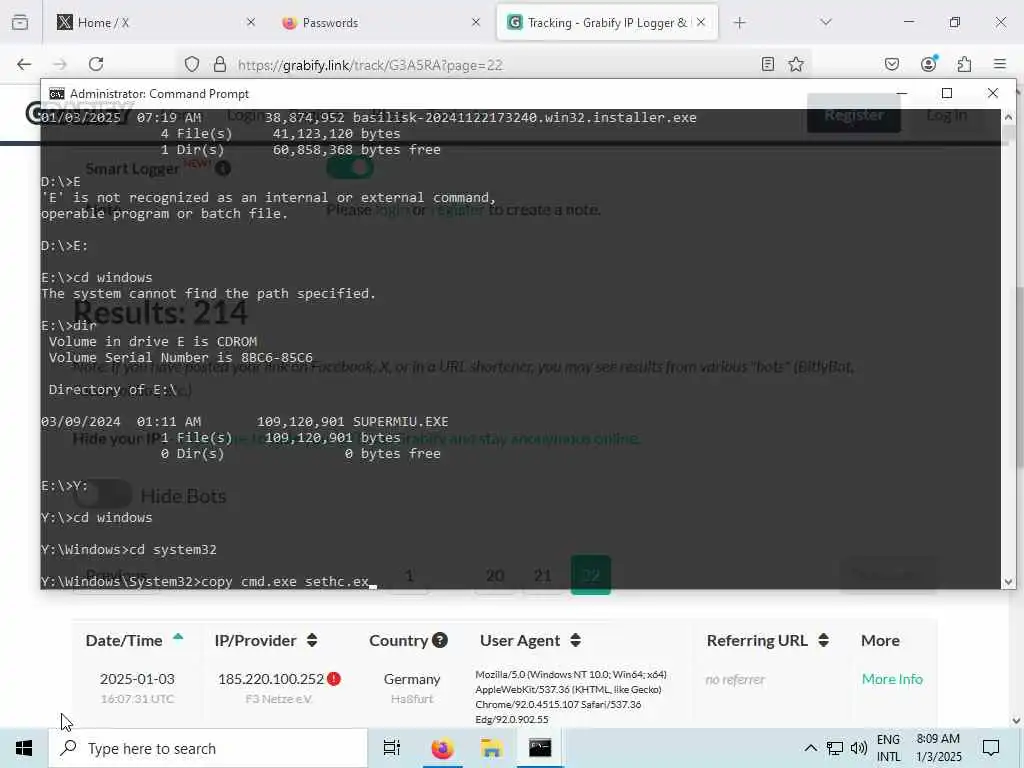Switch to the Passwords tab
This screenshot has height=768, width=1024.
379,23
